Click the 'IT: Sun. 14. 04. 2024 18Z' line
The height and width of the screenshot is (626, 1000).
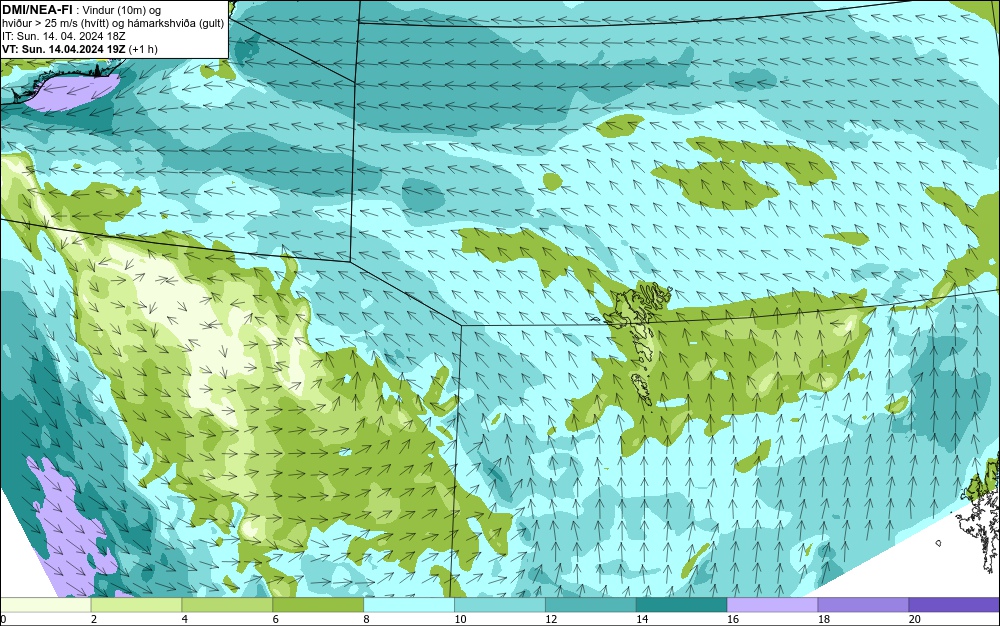tap(64, 36)
